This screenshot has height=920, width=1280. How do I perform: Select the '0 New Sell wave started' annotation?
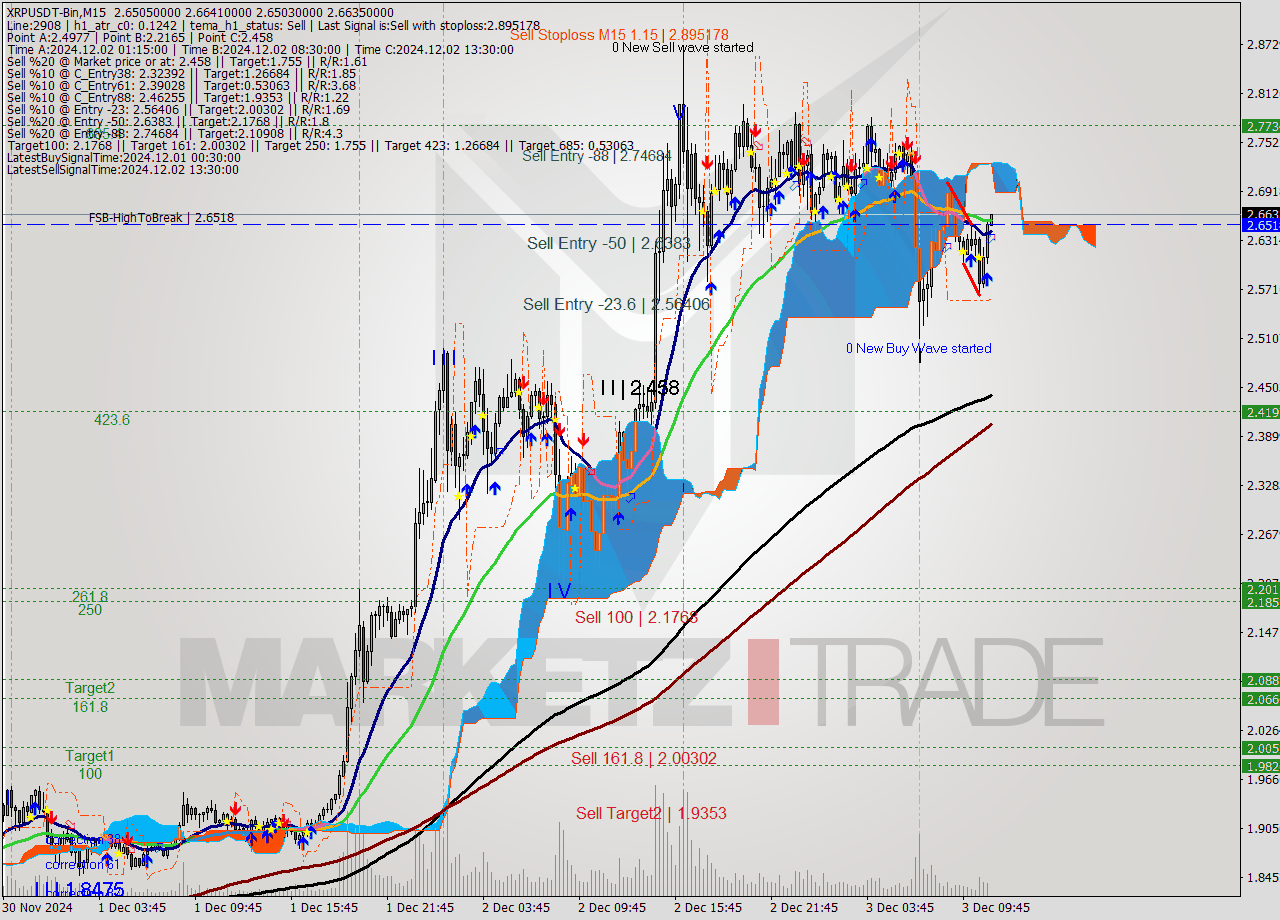coord(683,47)
